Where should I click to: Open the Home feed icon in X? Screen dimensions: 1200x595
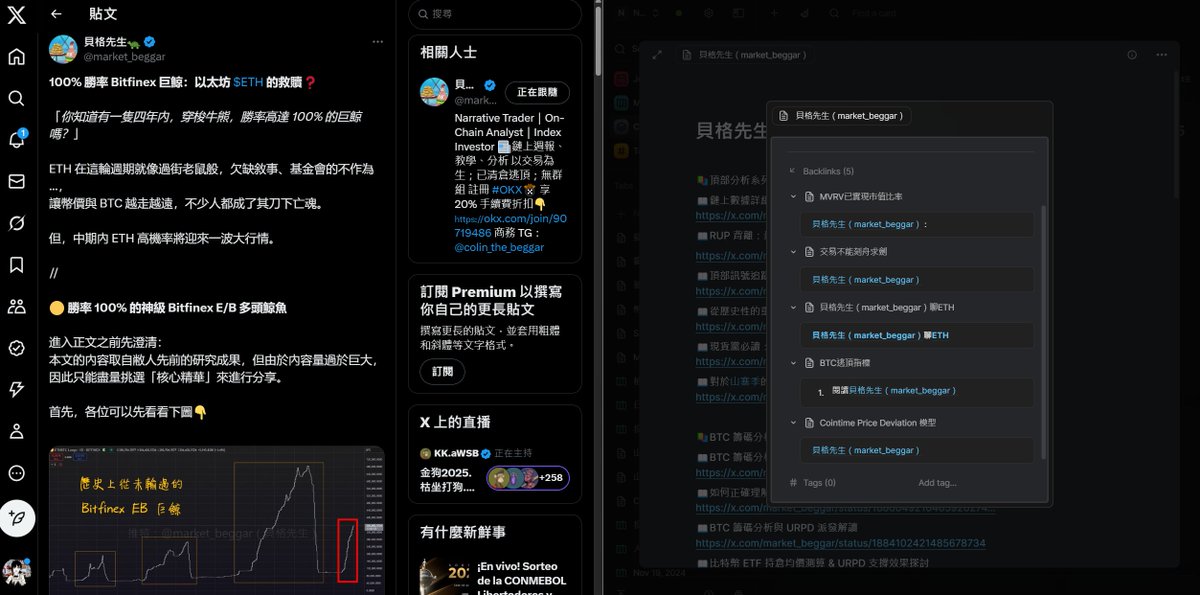click(x=16, y=56)
